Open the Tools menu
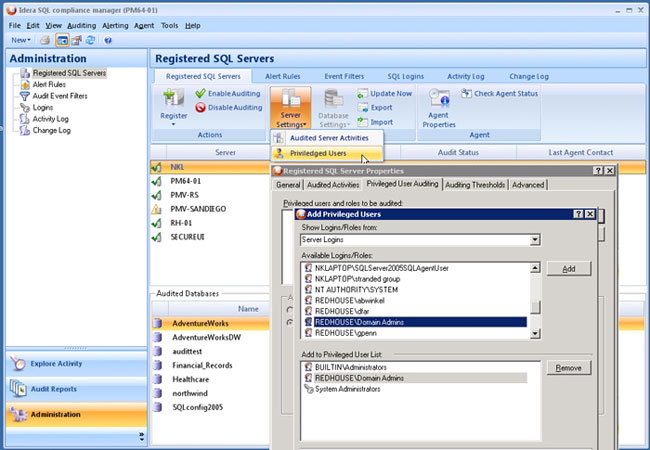The height and width of the screenshot is (450, 650). click(170, 26)
